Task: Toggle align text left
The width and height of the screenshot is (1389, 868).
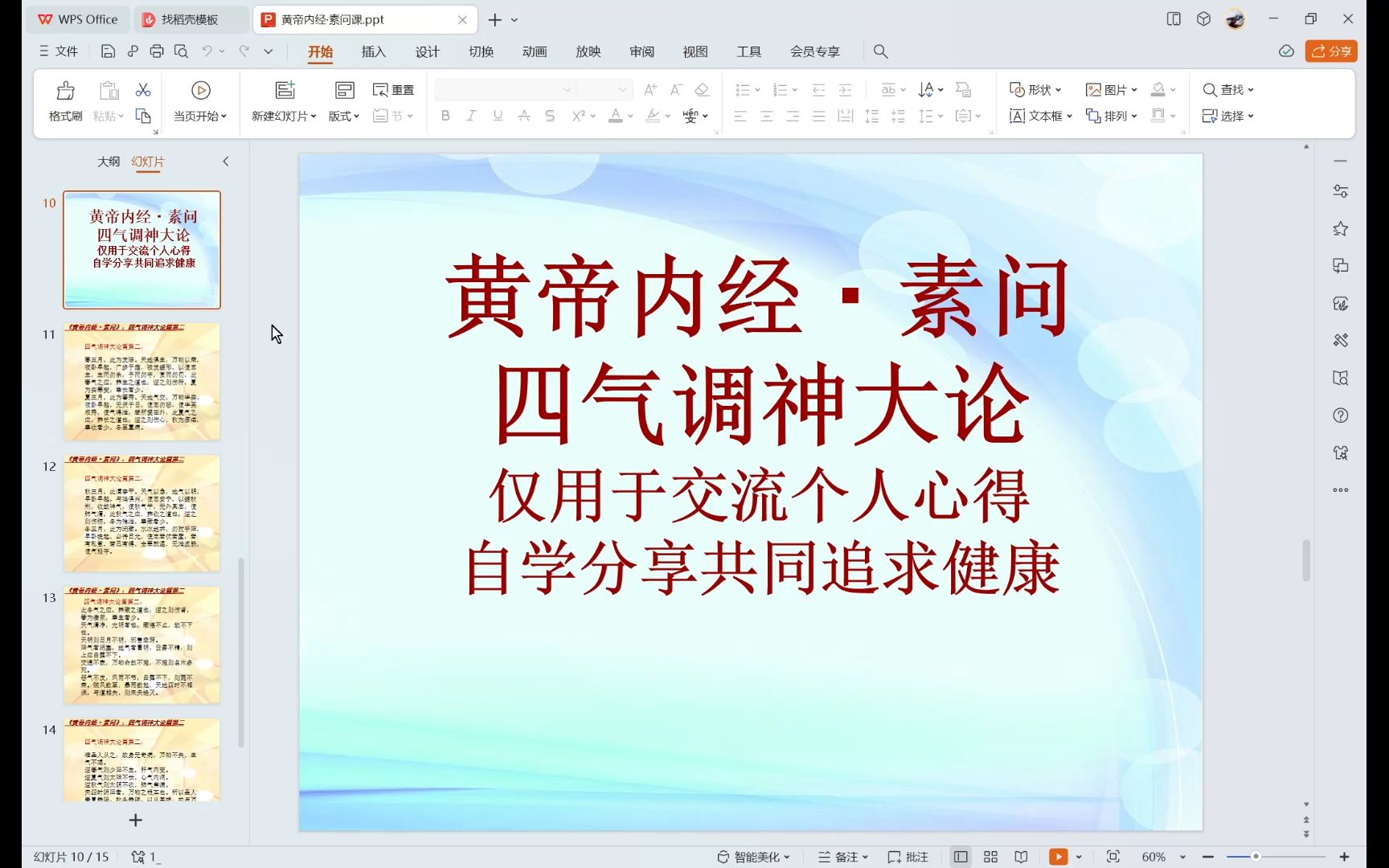Action: (740, 116)
